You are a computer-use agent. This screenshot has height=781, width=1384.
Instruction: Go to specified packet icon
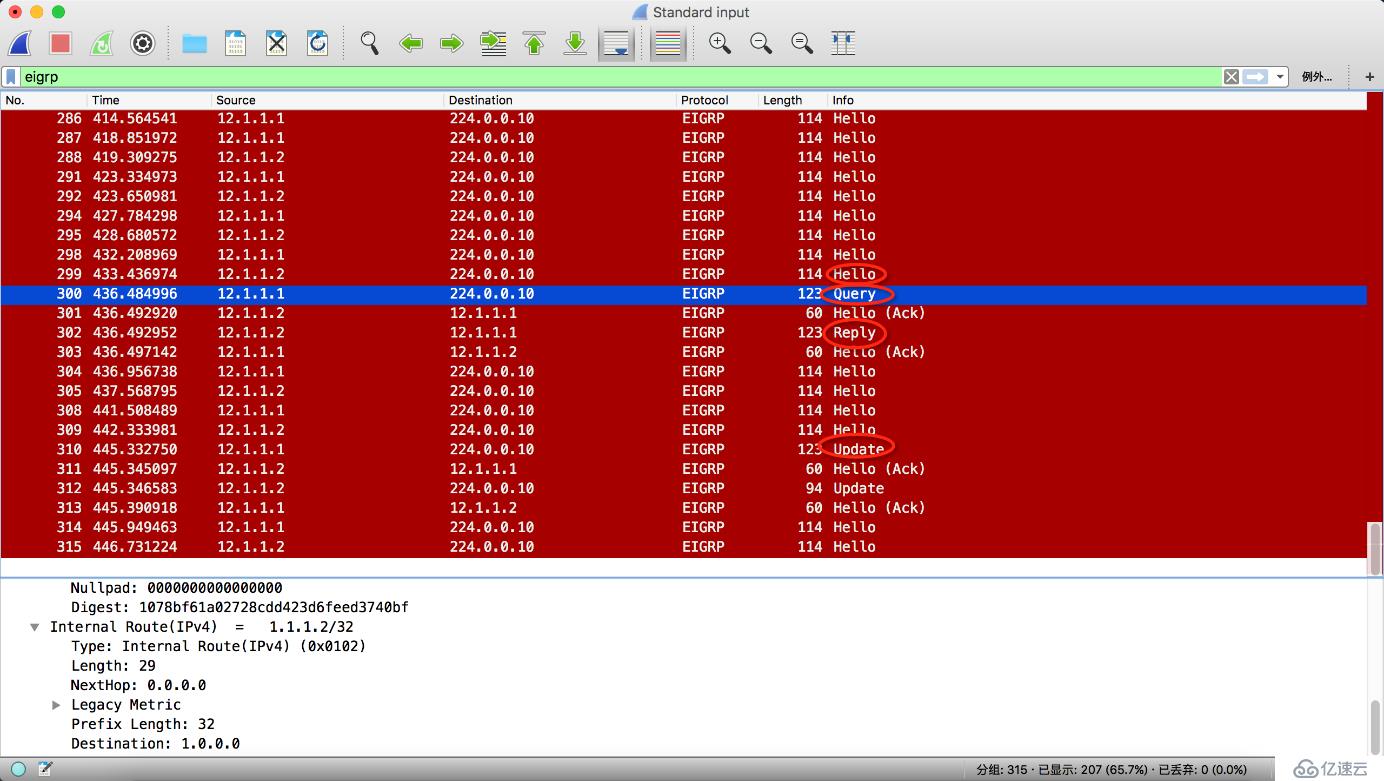(493, 43)
